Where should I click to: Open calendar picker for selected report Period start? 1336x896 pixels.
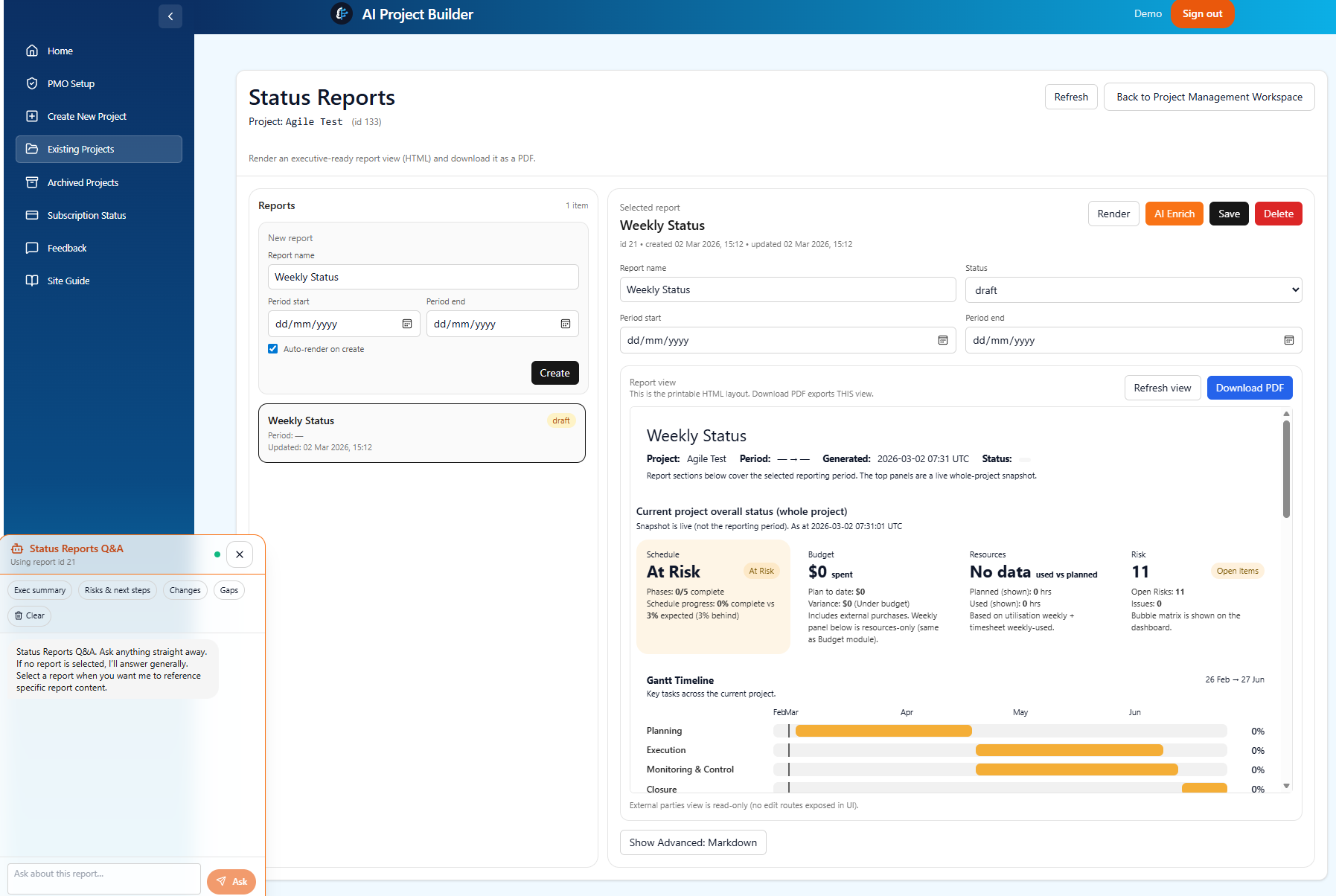point(943,340)
